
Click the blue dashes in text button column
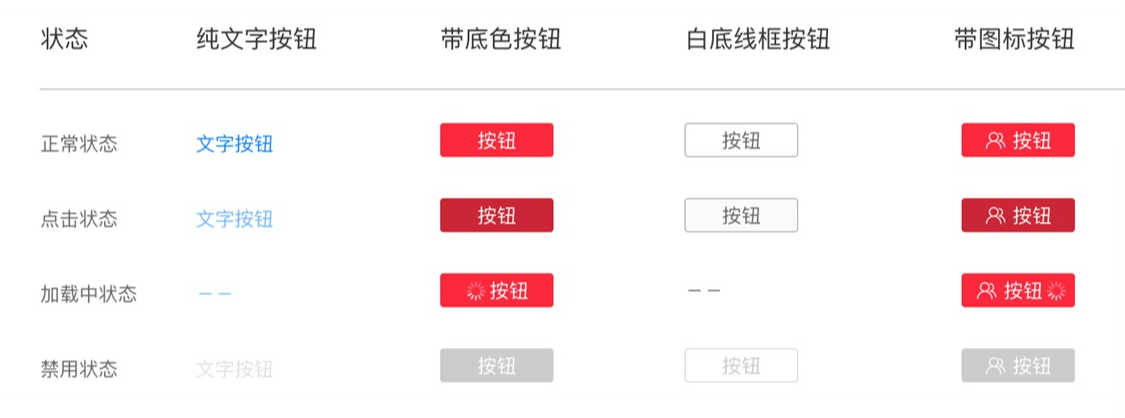(x=215, y=293)
